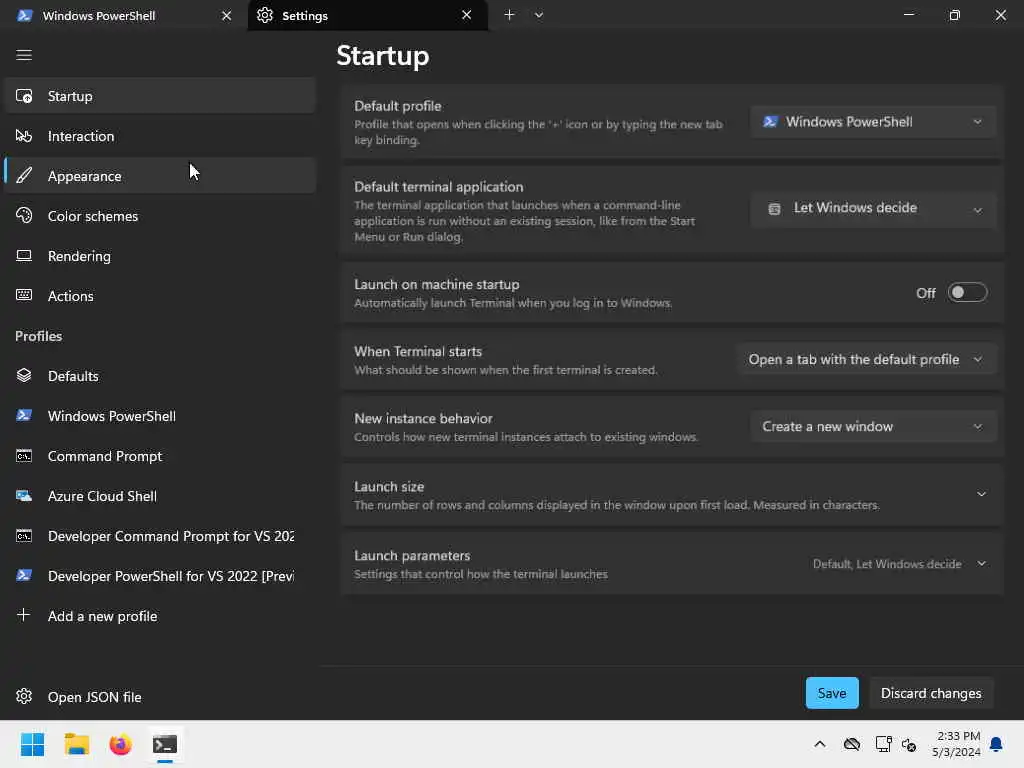The width and height of the screenshot is (1024, 768).
Task: Click the Interaction cursor icon
Action: (24, 136)
